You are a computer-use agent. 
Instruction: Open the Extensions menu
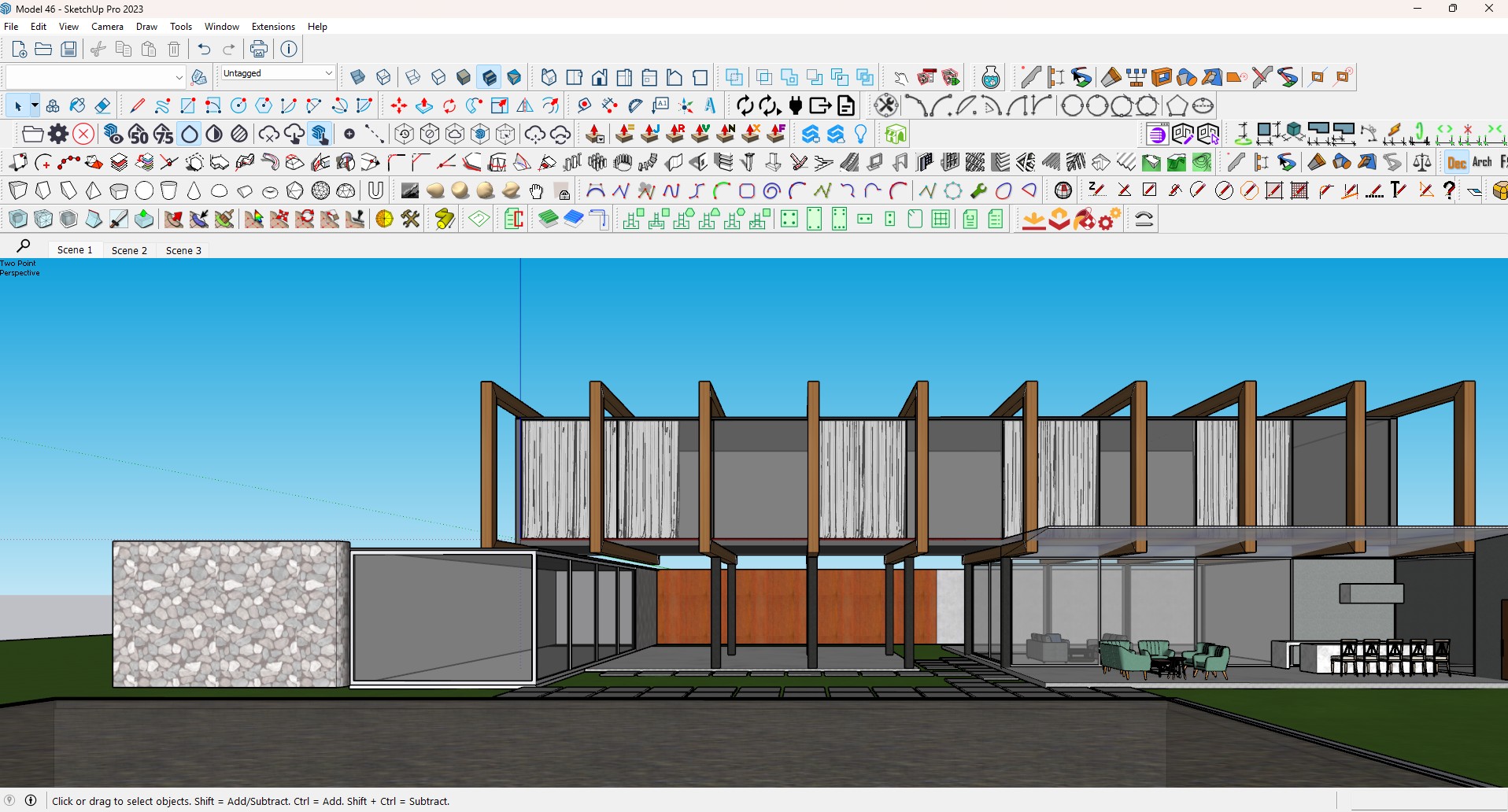[273, 27]
